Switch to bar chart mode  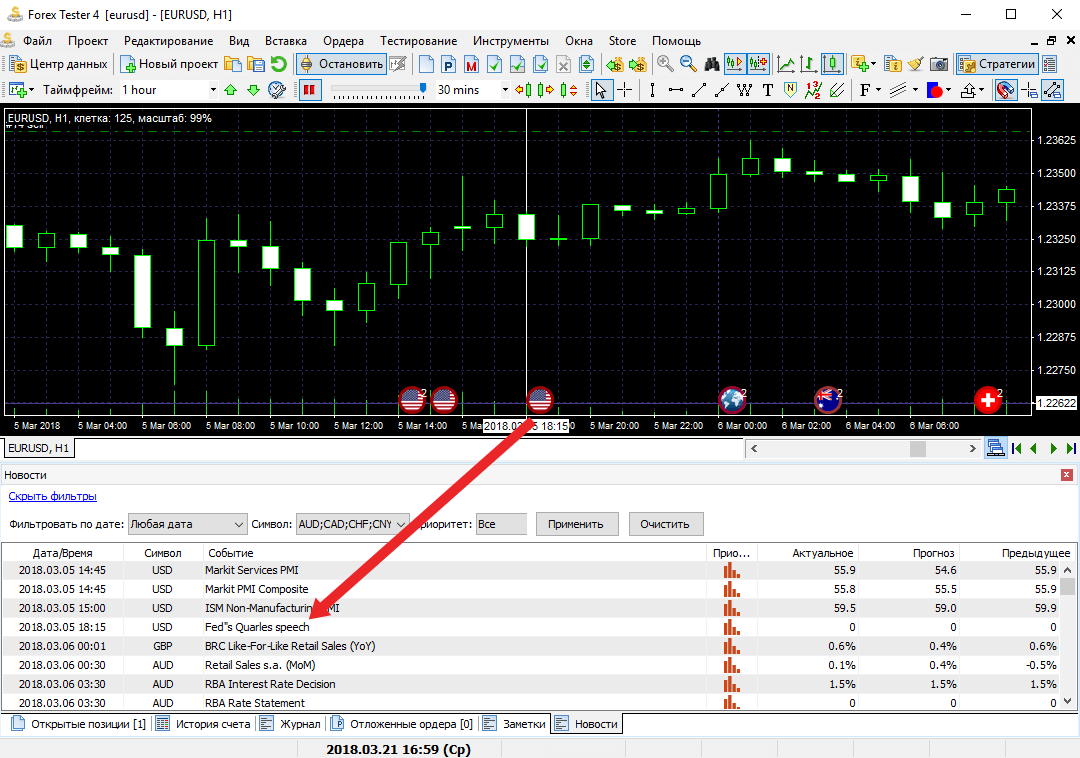coord(809,64)
